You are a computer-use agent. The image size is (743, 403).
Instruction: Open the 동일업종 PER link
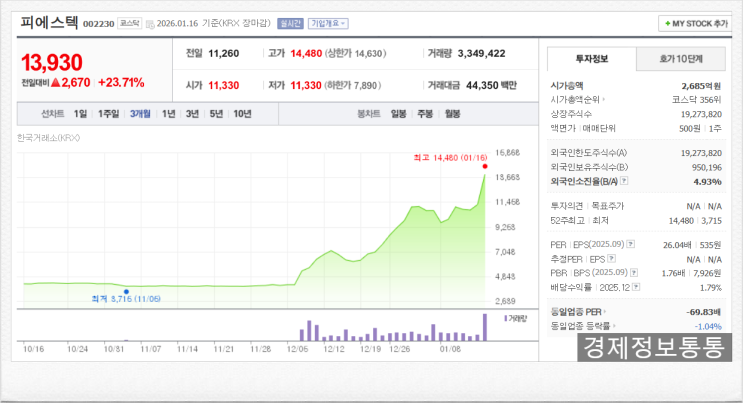(x=578, y=312)
